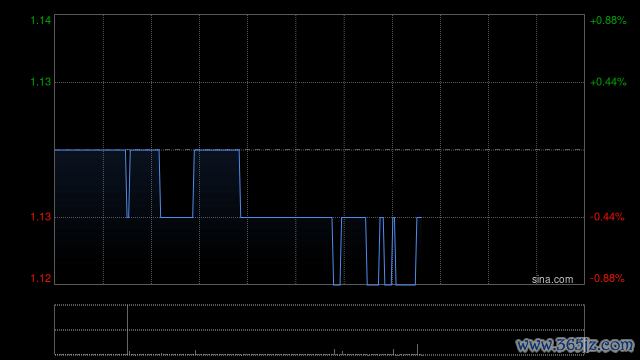Image resolution: width=640 pixels, height=360 pixels.
Task: Click the +0.88% percentage label
Action: [608, 20]
